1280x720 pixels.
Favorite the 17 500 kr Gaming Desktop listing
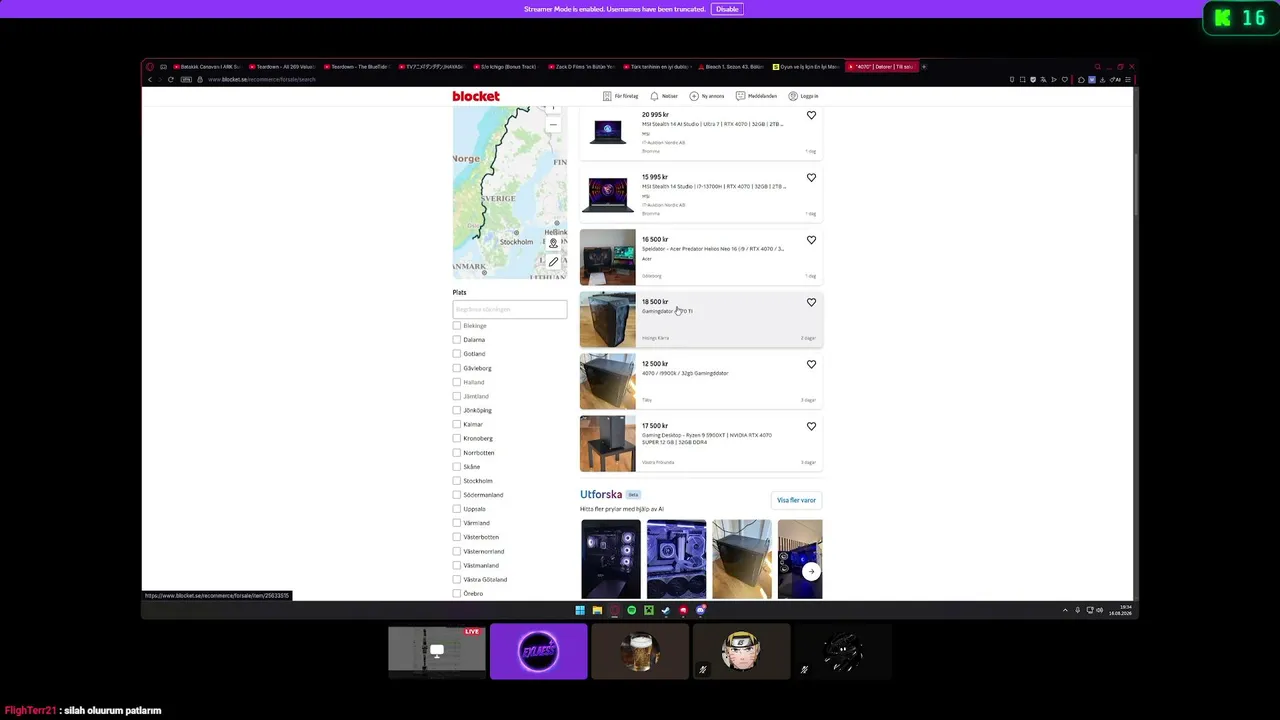click(811, 426)
